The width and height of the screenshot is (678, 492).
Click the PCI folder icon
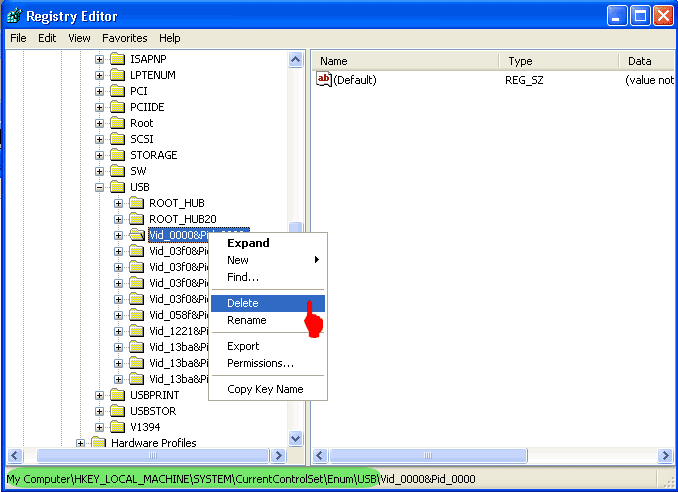117,91
